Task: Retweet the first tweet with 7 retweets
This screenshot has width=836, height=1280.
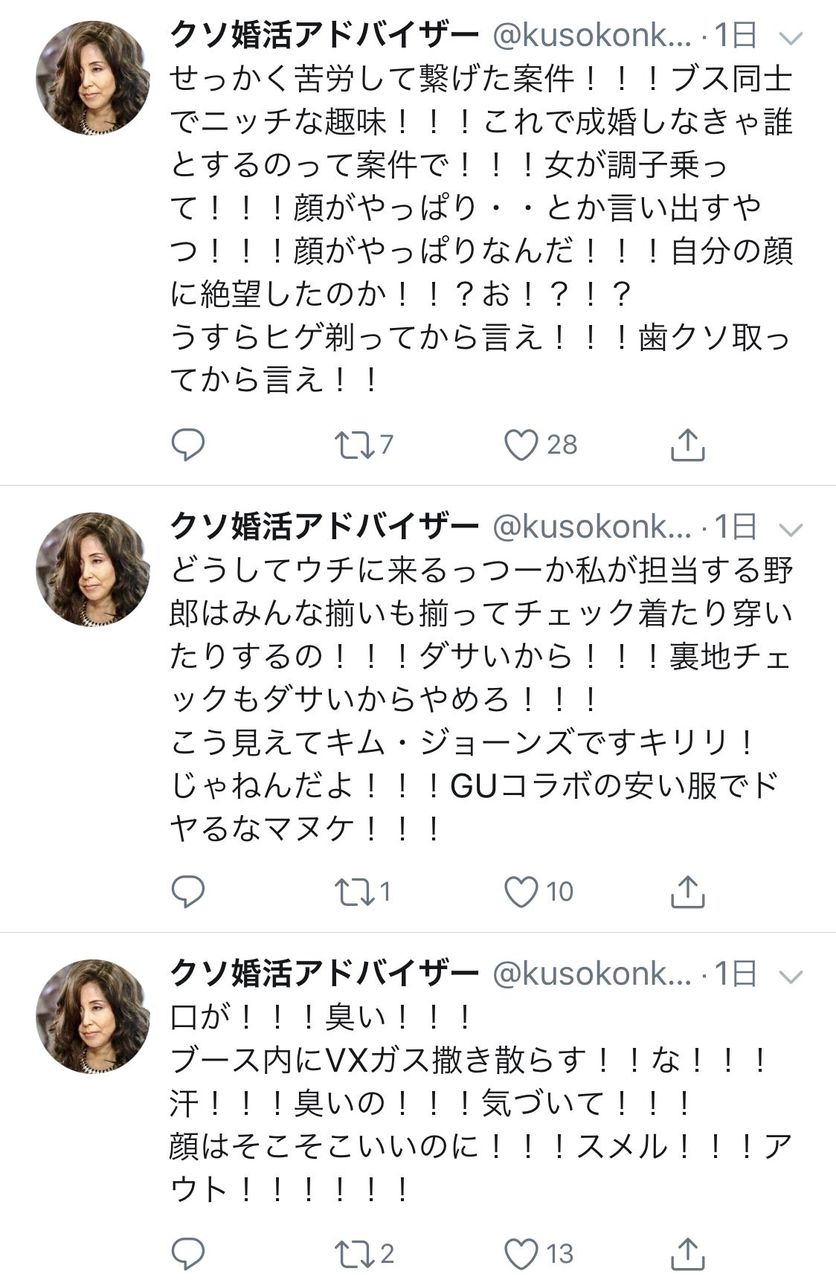Action: tap(353, 445)
